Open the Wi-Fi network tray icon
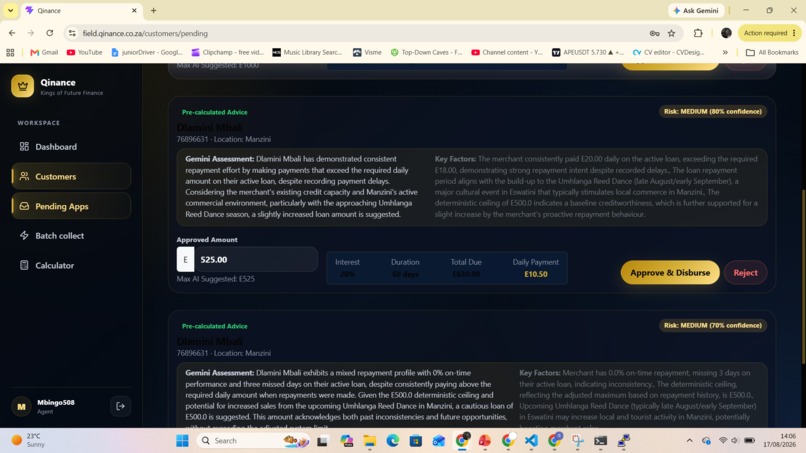The height and width of the screenshot is (453, 806). click(723, 441)
